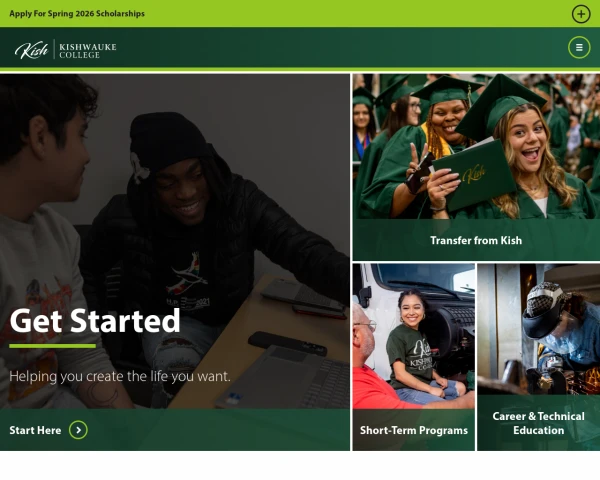
Task: Click the welder photo thumbnail
Action: click(538, 329)
